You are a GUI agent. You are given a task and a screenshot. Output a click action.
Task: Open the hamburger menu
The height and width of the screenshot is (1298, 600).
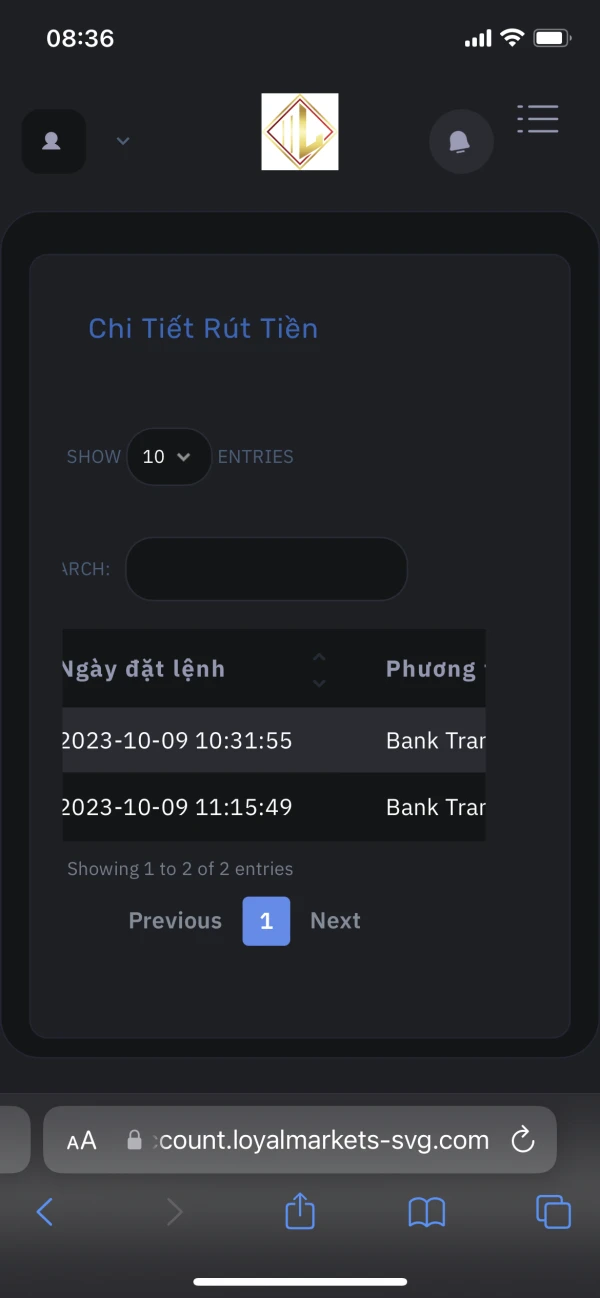pos(538,119)
